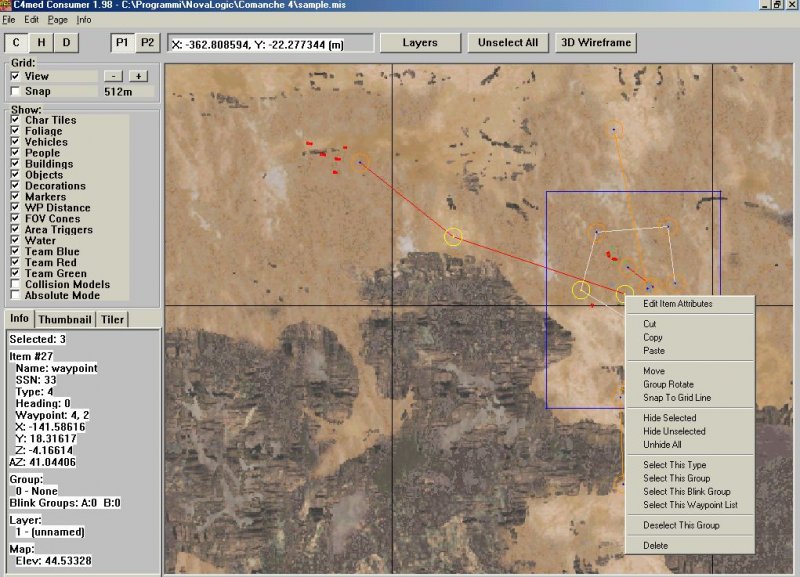
Task: Enable the grid Snap checkbox
Action: [x=15, y=92]
